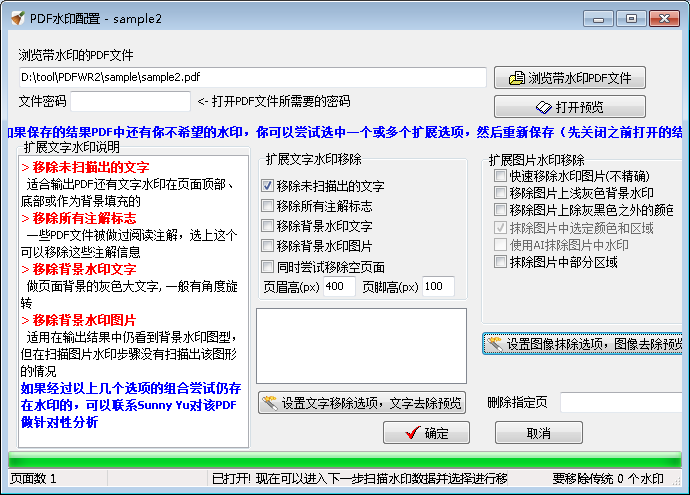Click the red heading 移除未扫描出的文字 in description

click(91, 167)
